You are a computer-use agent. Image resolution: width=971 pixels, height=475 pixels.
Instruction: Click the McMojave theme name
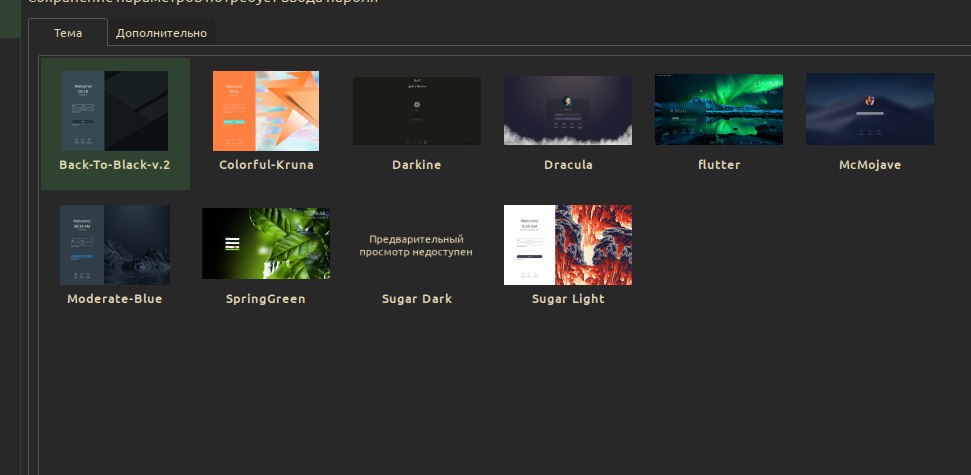tap(870, 165)
